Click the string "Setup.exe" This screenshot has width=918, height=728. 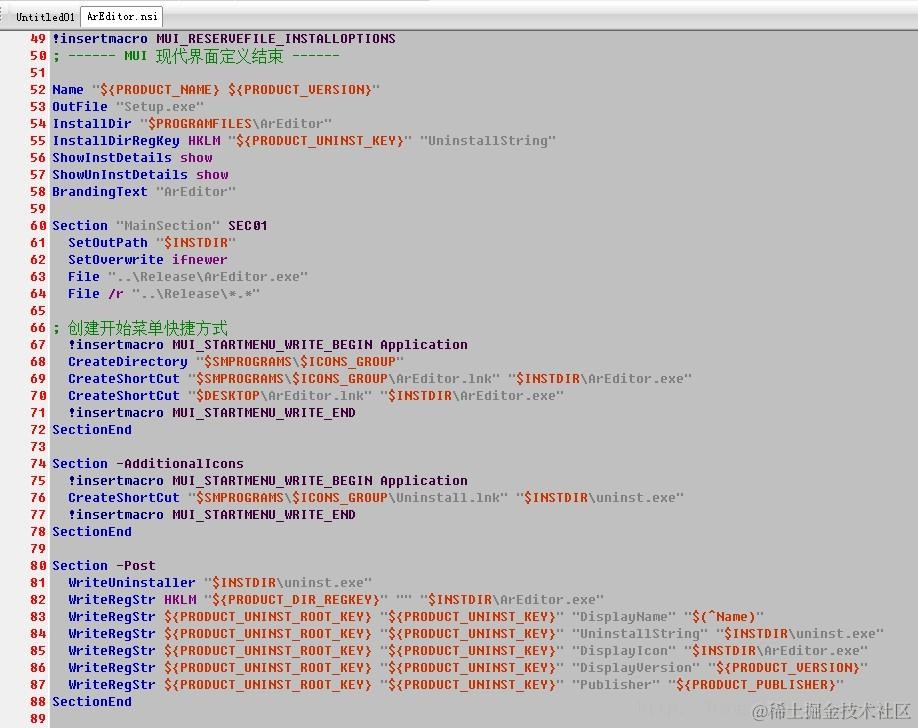[160, 107]
